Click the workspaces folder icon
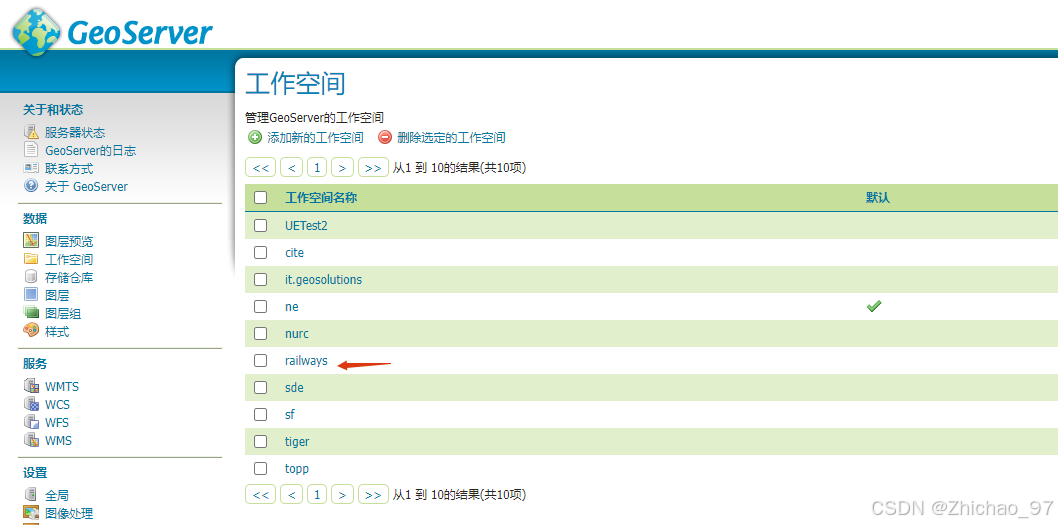This screenshot has width=1058, height=525. coord(31,258)
